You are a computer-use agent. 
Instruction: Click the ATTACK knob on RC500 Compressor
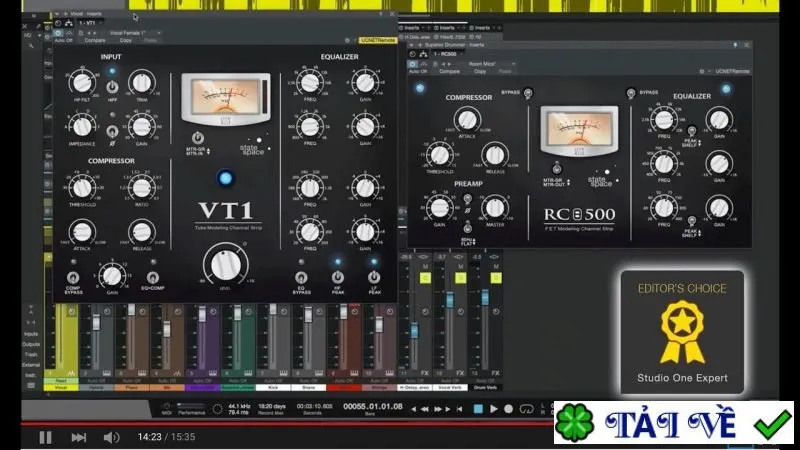467,120
